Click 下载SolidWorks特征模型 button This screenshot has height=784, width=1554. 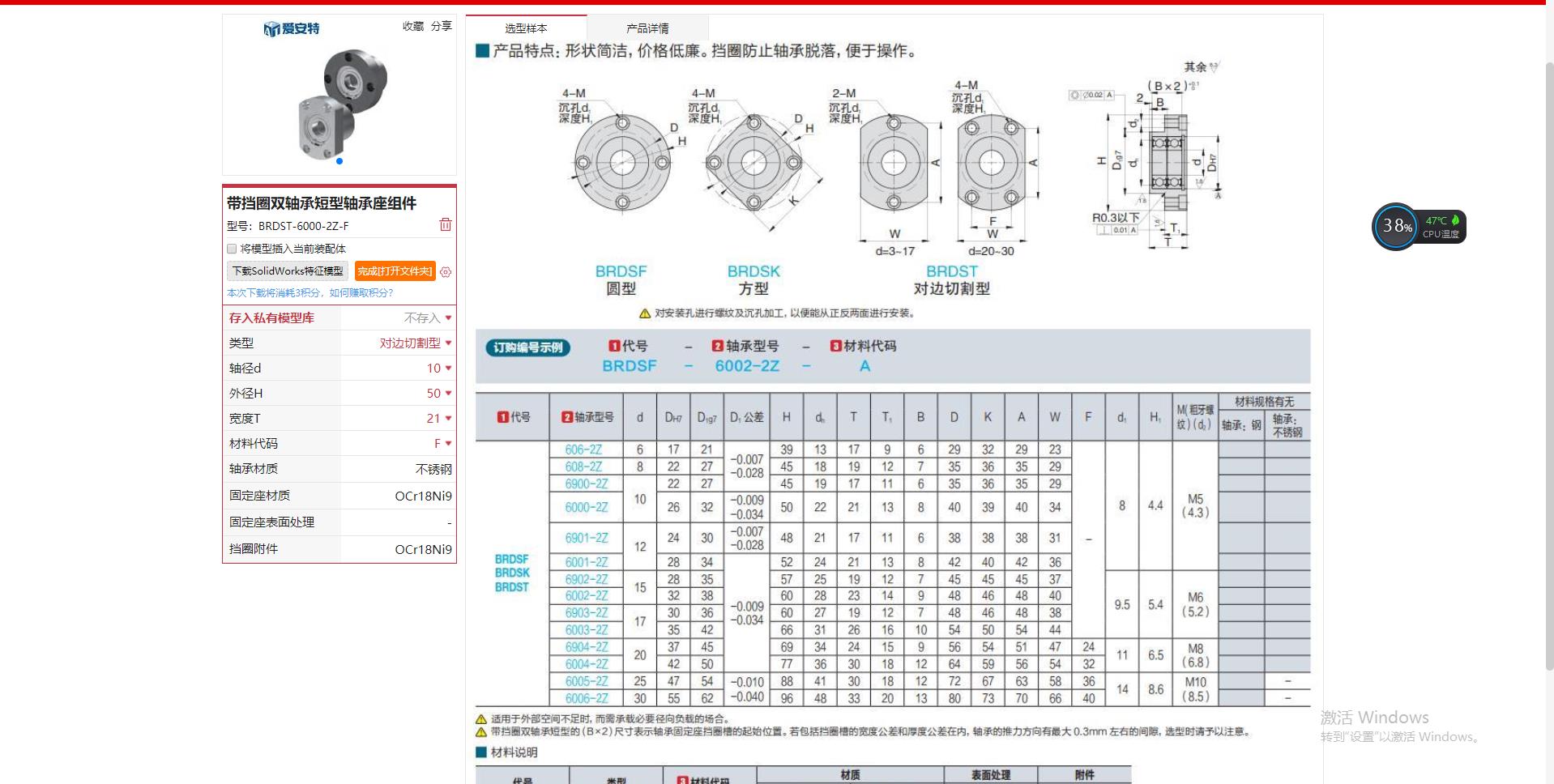click(x=288, y=271)
